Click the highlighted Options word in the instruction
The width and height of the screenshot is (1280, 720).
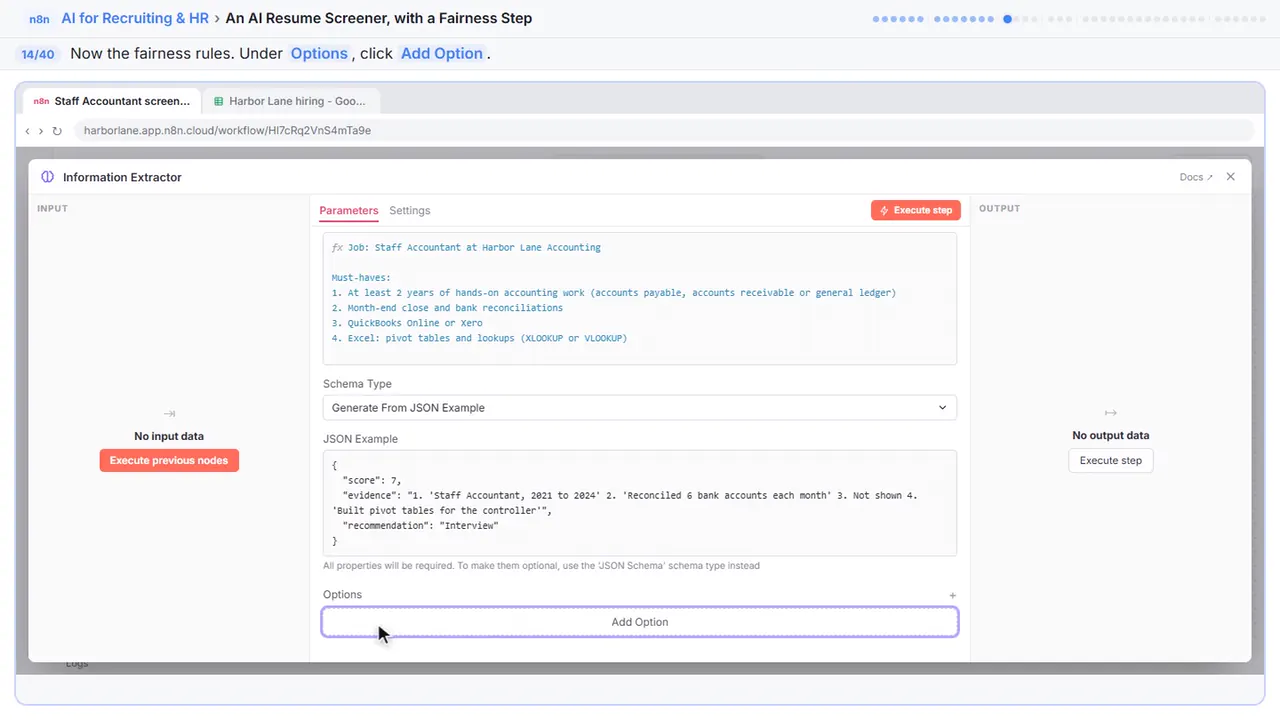[x=319, y=54]
